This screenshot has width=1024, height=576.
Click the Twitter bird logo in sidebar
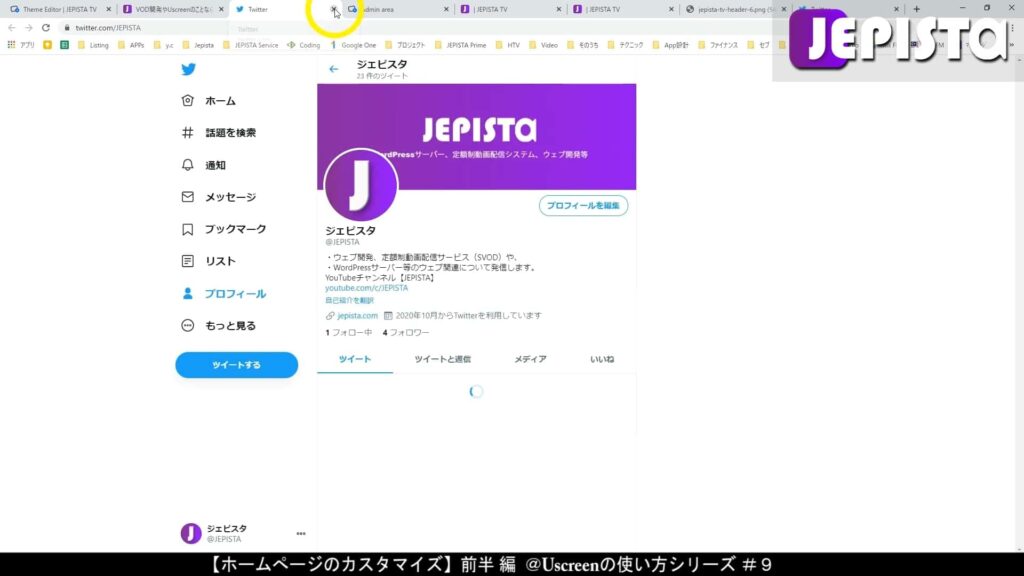[188, 69]
